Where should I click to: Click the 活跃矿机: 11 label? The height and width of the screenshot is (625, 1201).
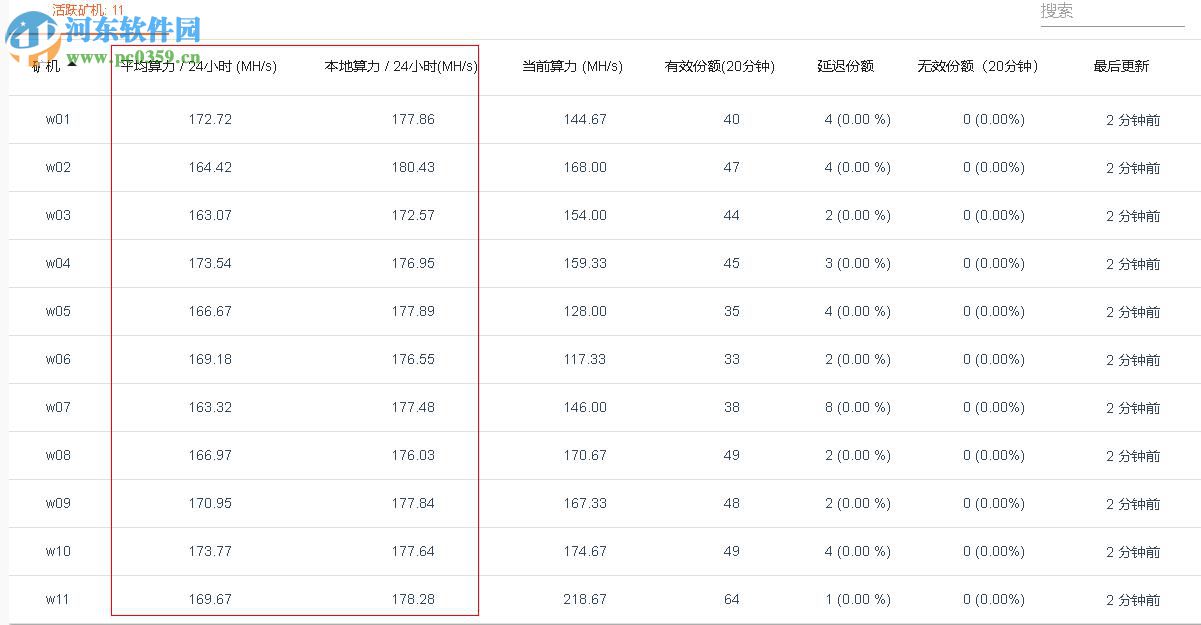coord(88,10)
